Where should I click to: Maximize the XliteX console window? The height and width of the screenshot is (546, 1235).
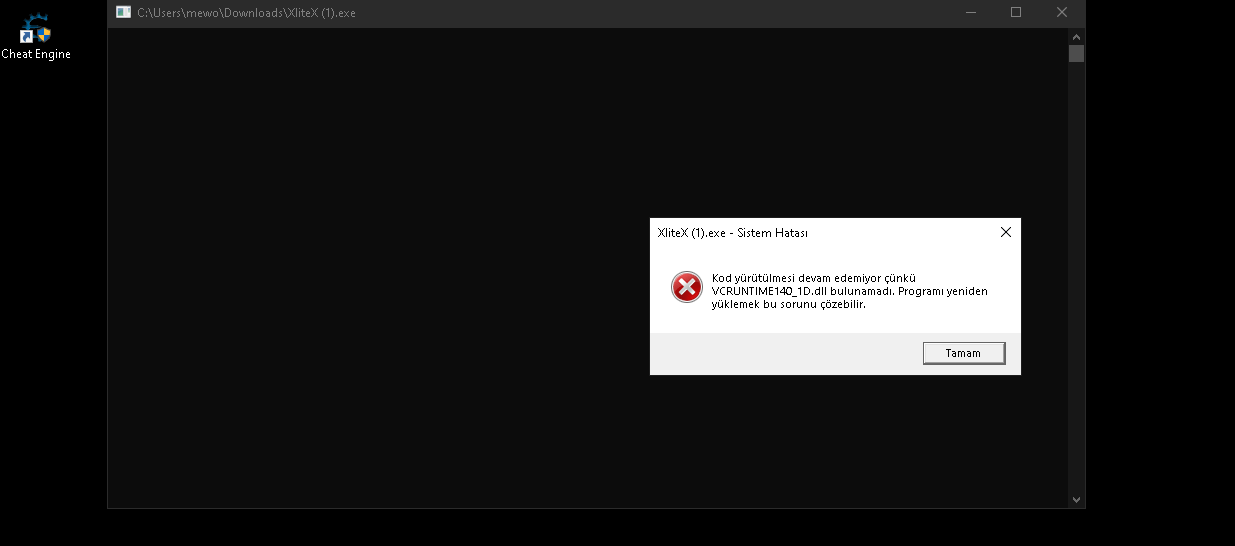pyautogui.click(x=1016, y=13)
